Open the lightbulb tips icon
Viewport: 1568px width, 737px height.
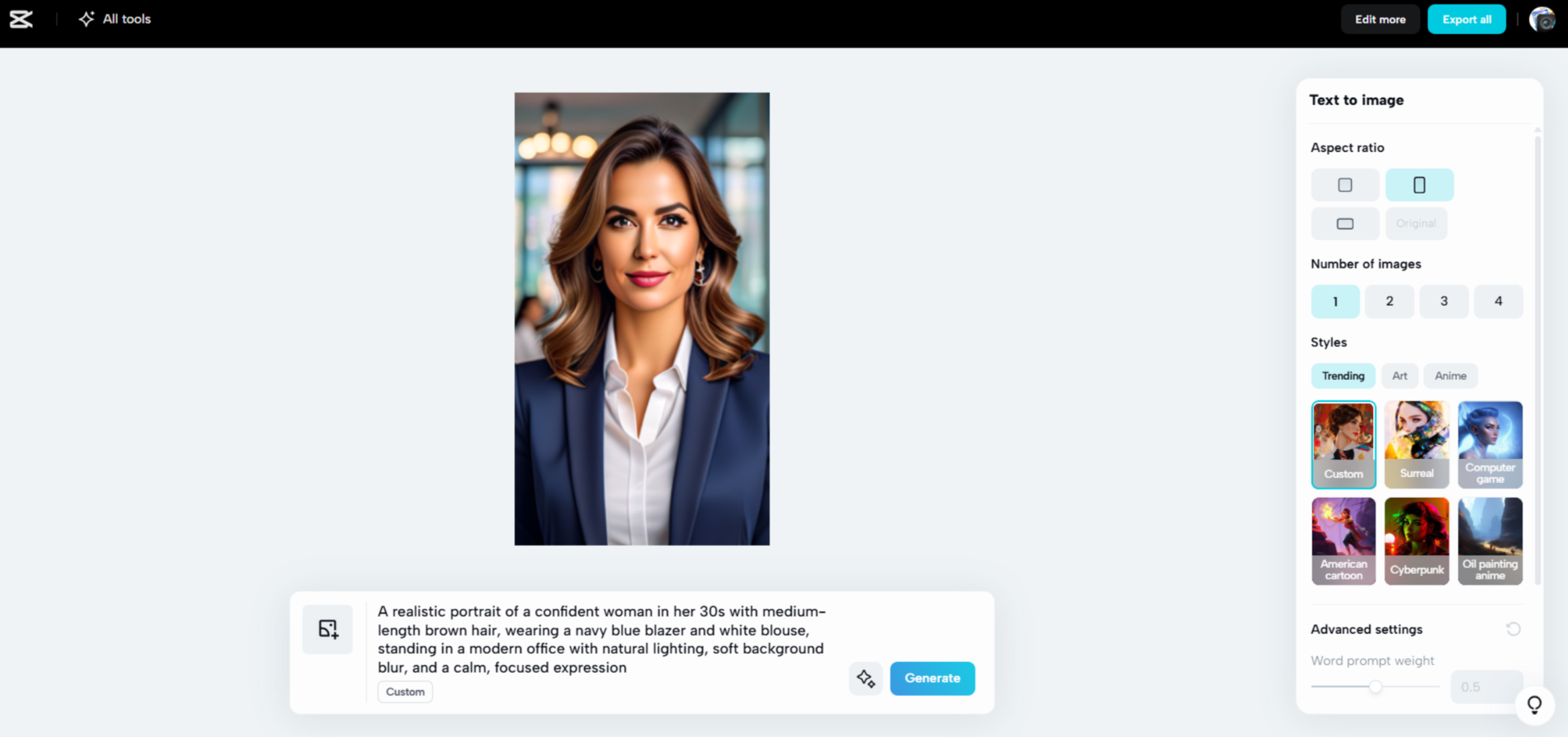pyautogui.click(x=1534, y=704)
